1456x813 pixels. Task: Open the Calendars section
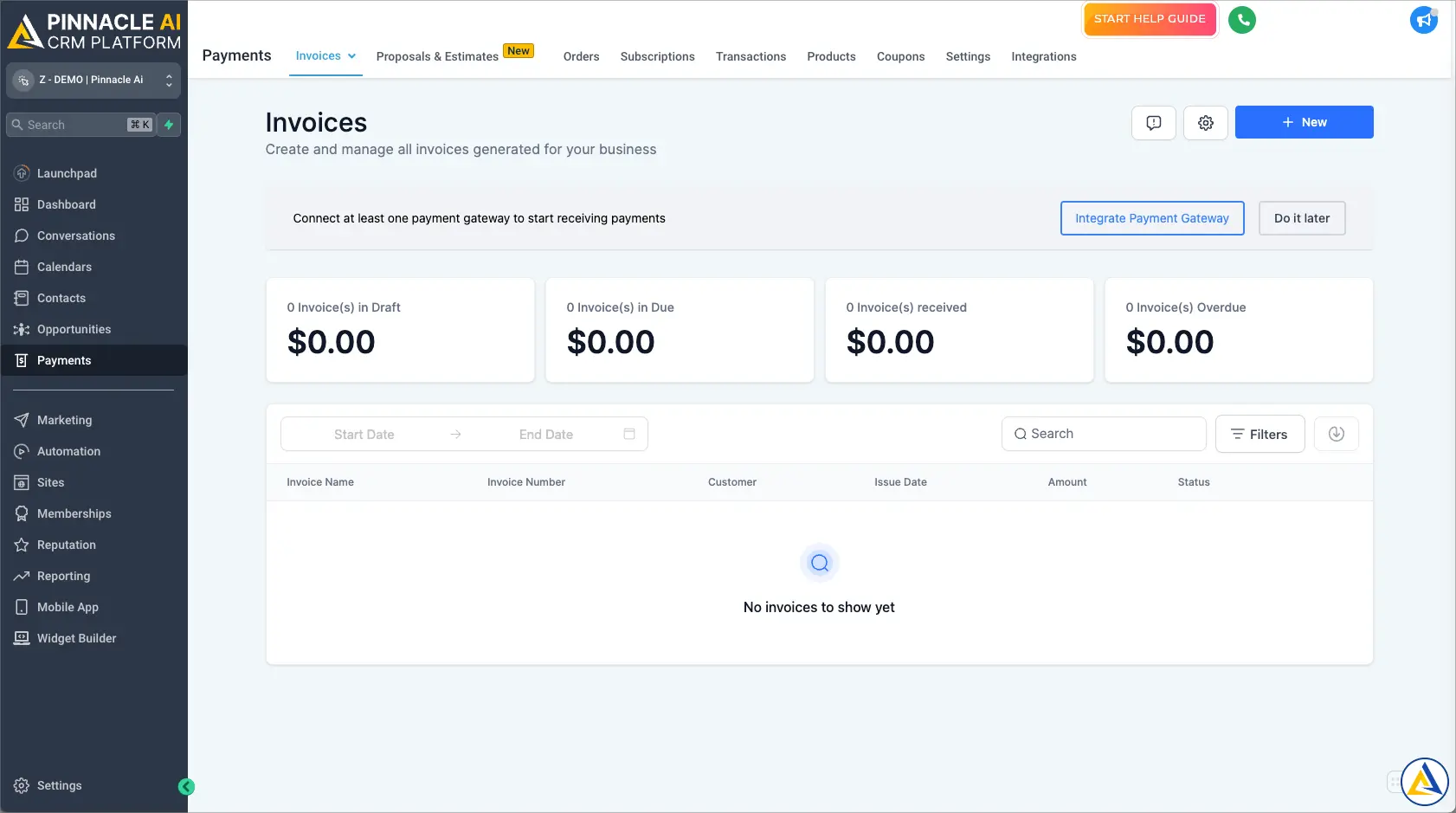[65, 267]
